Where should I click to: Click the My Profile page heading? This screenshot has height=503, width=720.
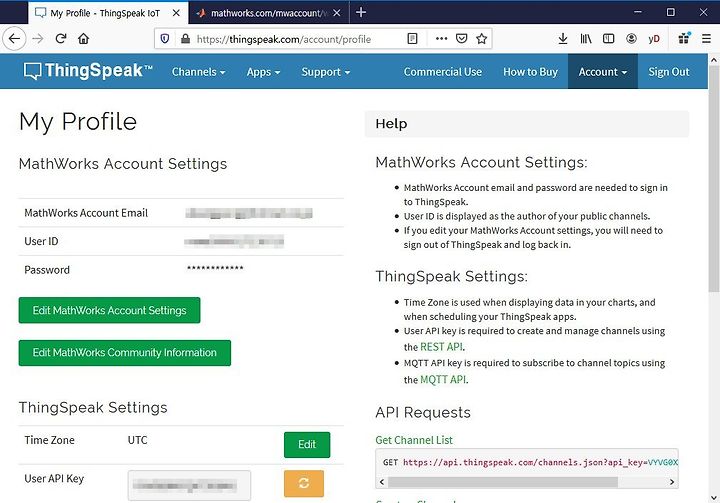pyautogui.click(x=78, y=122)
